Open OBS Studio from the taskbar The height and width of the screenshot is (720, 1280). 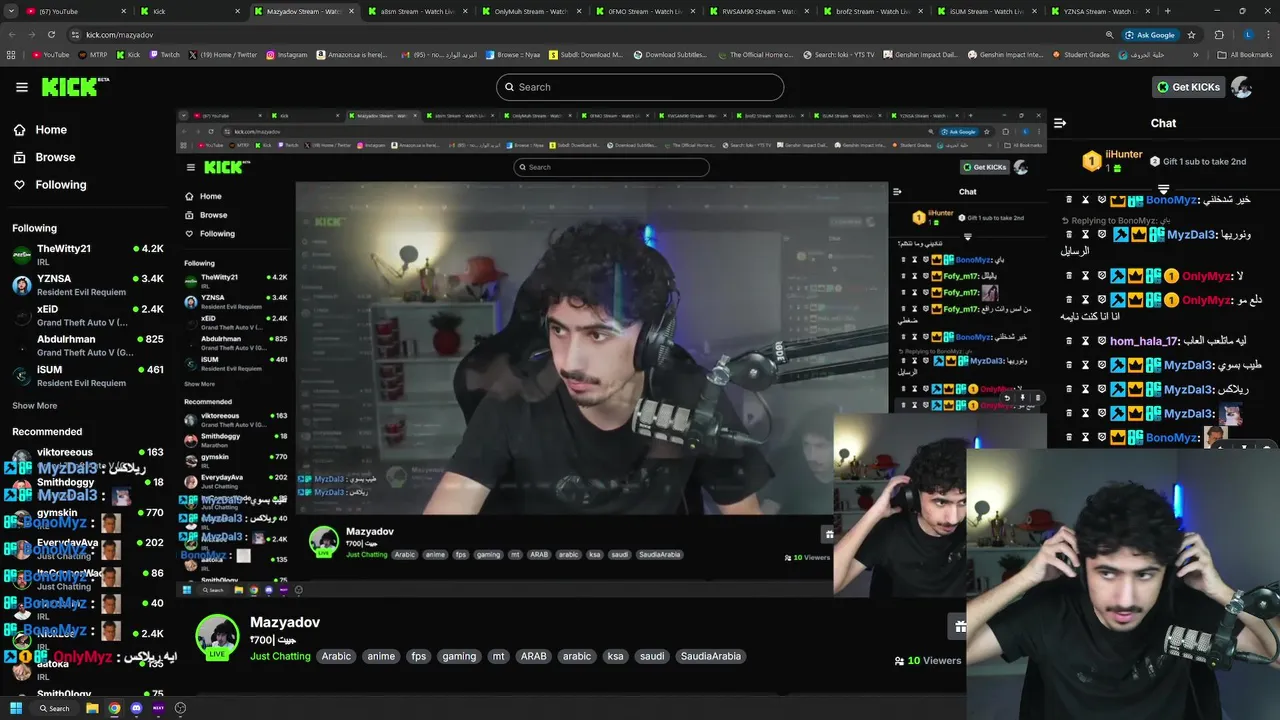[x=180, y=708]
